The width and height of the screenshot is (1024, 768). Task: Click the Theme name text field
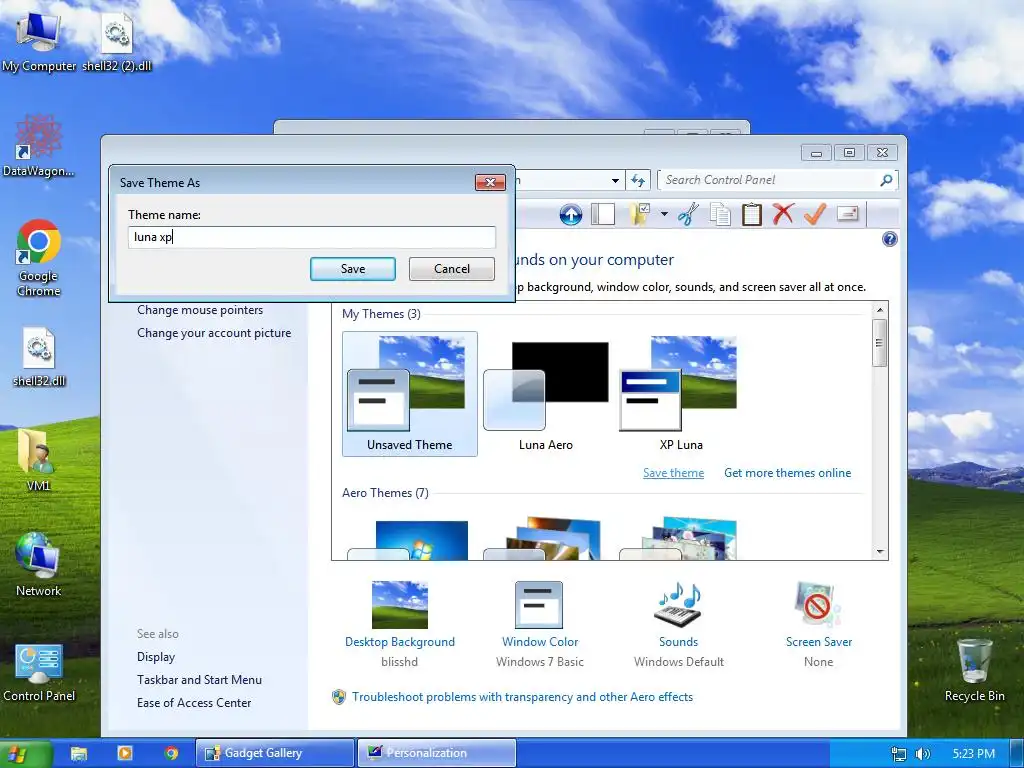tap(312, 237)
